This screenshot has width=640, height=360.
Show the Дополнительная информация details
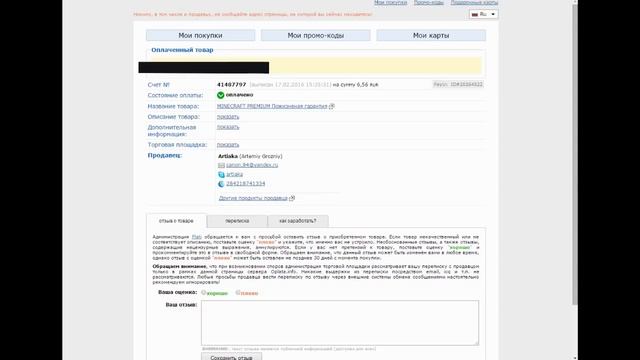click(x=228, y=127)
